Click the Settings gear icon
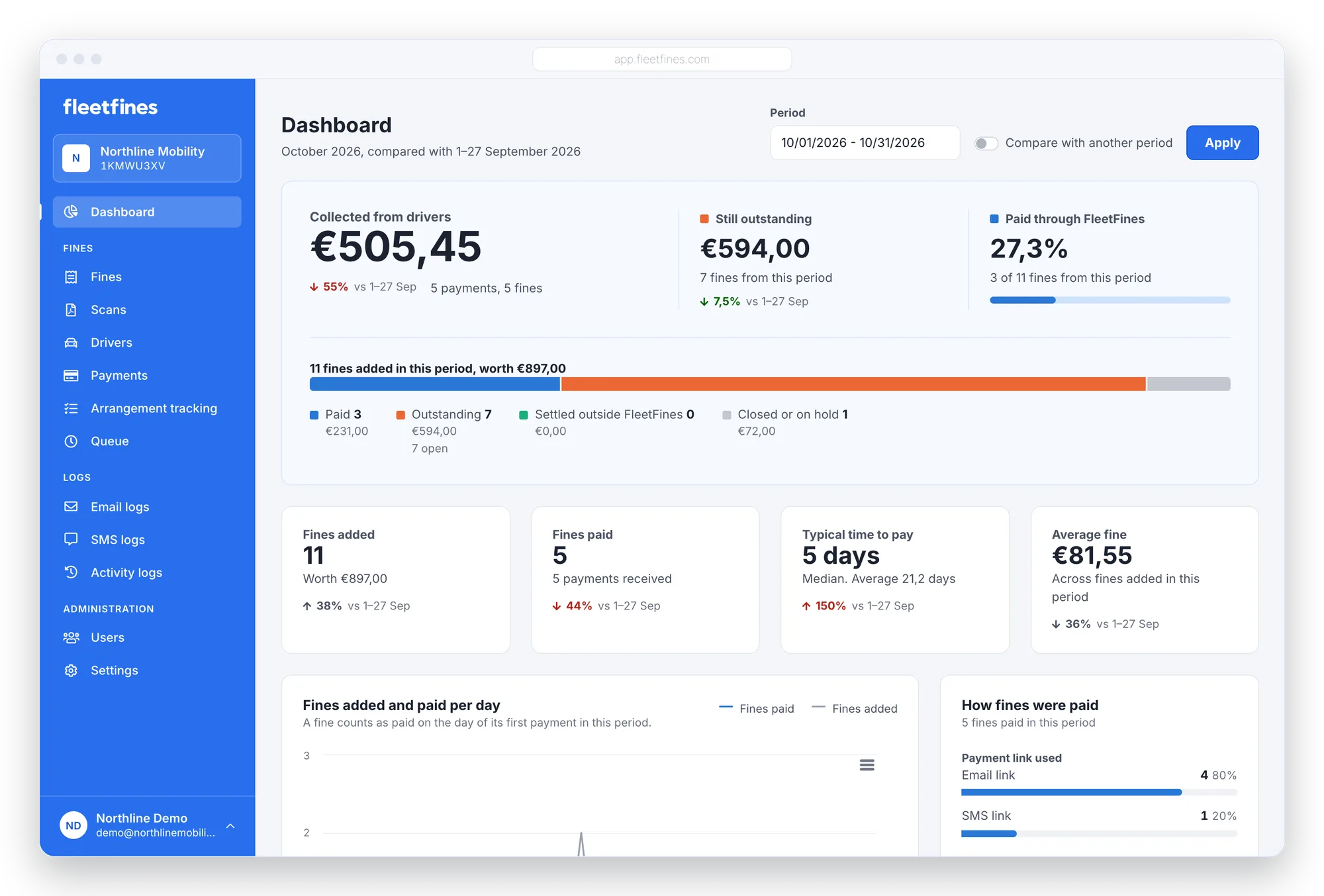 71,670
